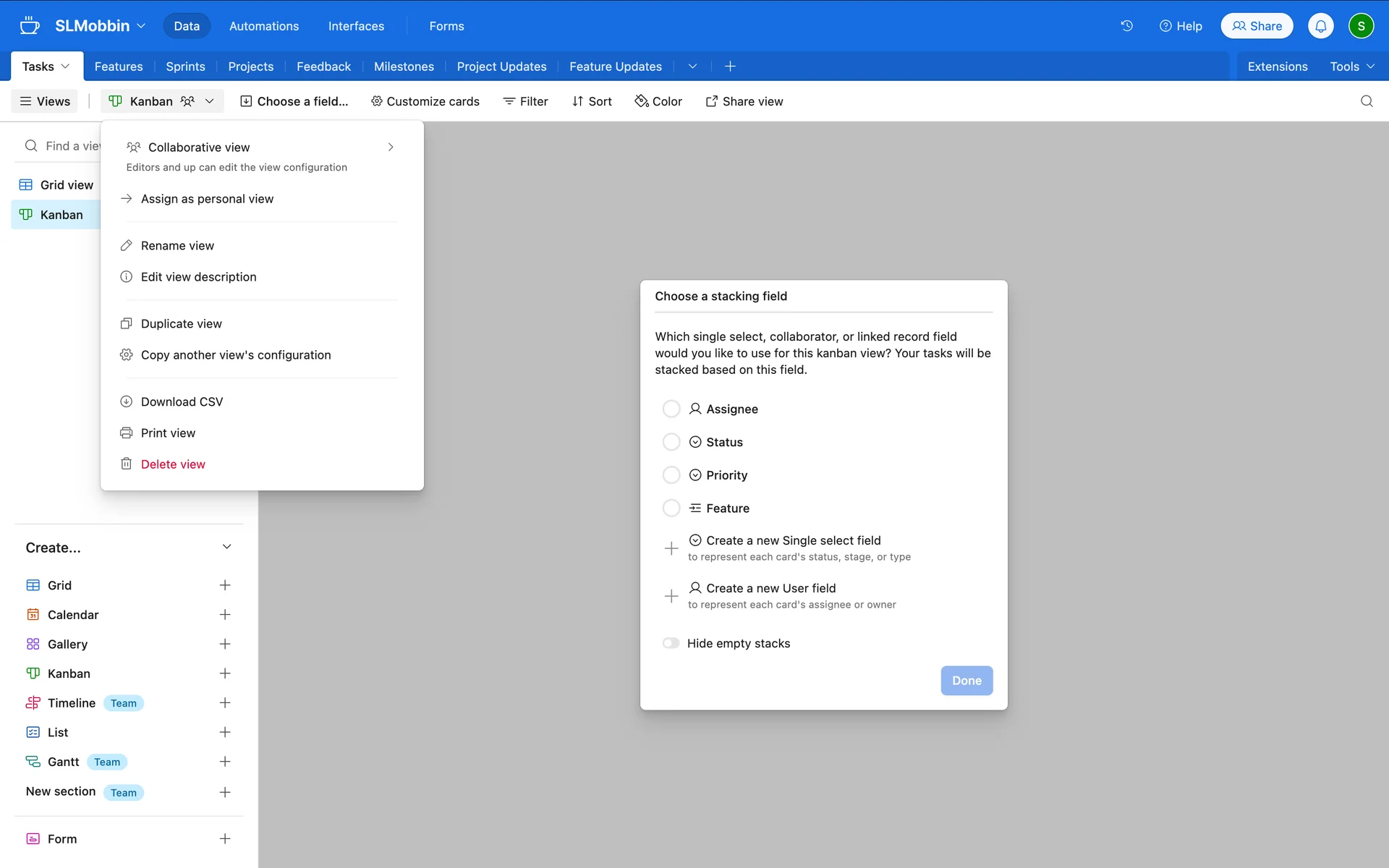
Task: Switch to the Milestones table tab
Action: [404, 67]
